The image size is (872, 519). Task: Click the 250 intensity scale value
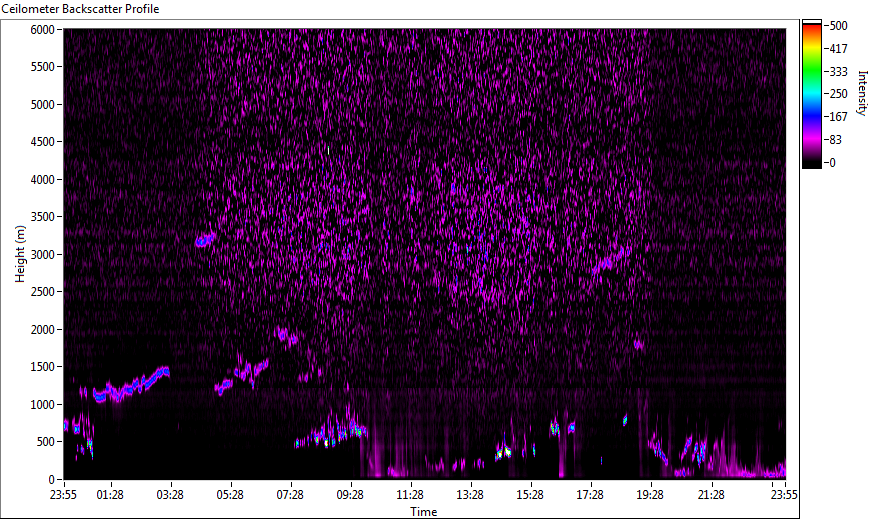(x=838, y=94)
